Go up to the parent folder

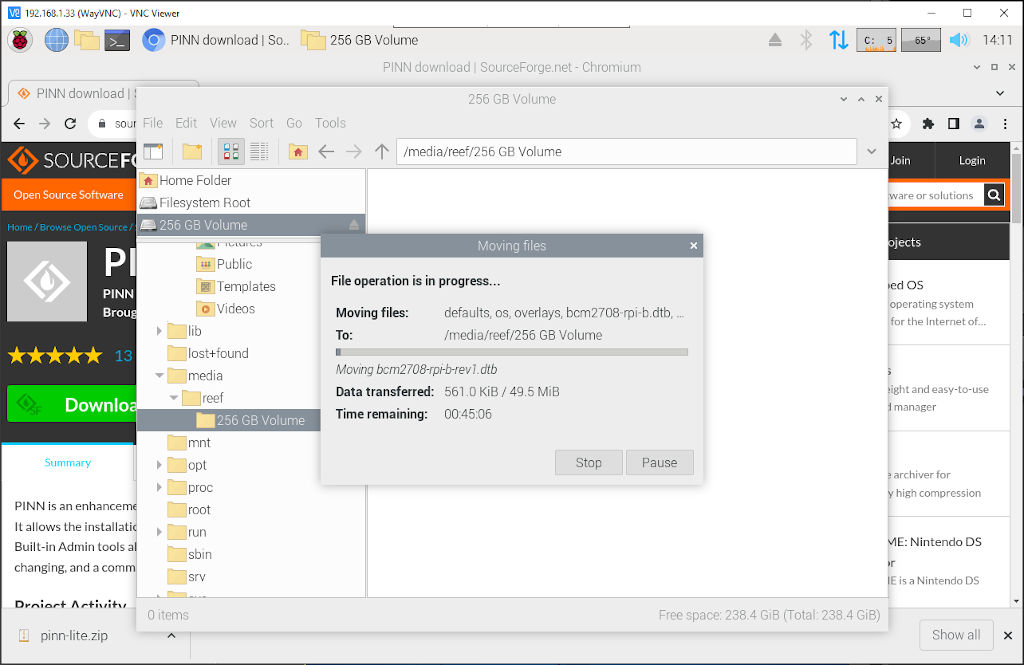click(382, 152)
